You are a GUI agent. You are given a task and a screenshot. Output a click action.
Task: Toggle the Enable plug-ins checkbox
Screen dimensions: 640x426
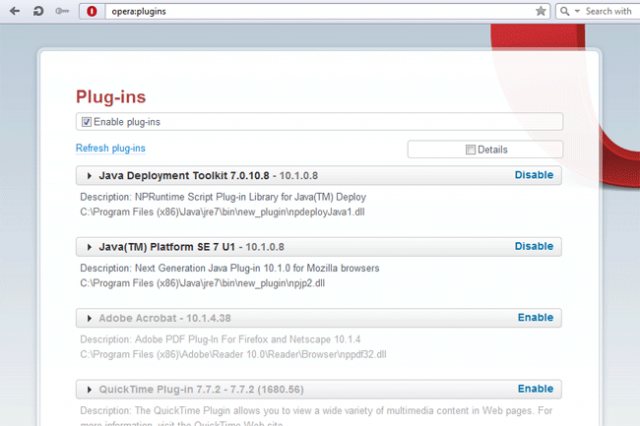(x=87, y=122)
